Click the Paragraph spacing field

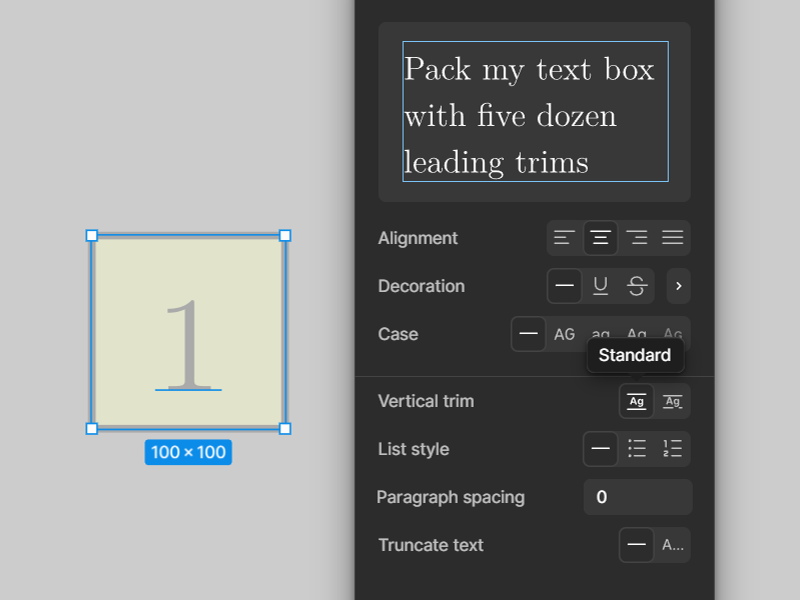click(638, 497)
